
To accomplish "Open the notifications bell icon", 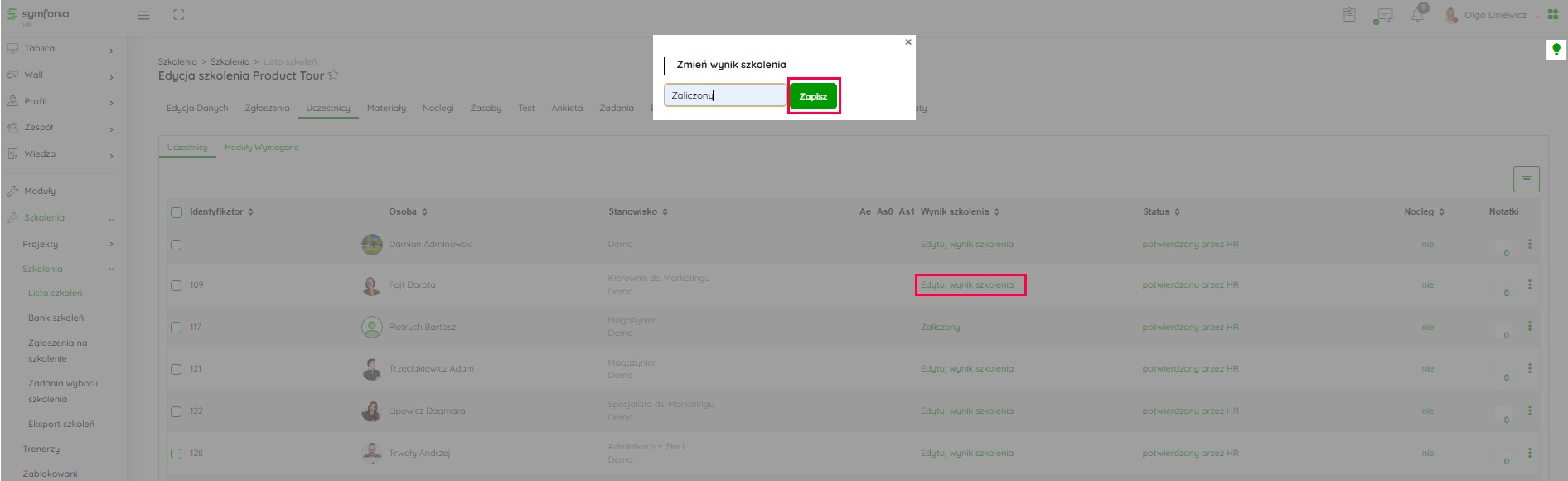I will point(1417,15).
